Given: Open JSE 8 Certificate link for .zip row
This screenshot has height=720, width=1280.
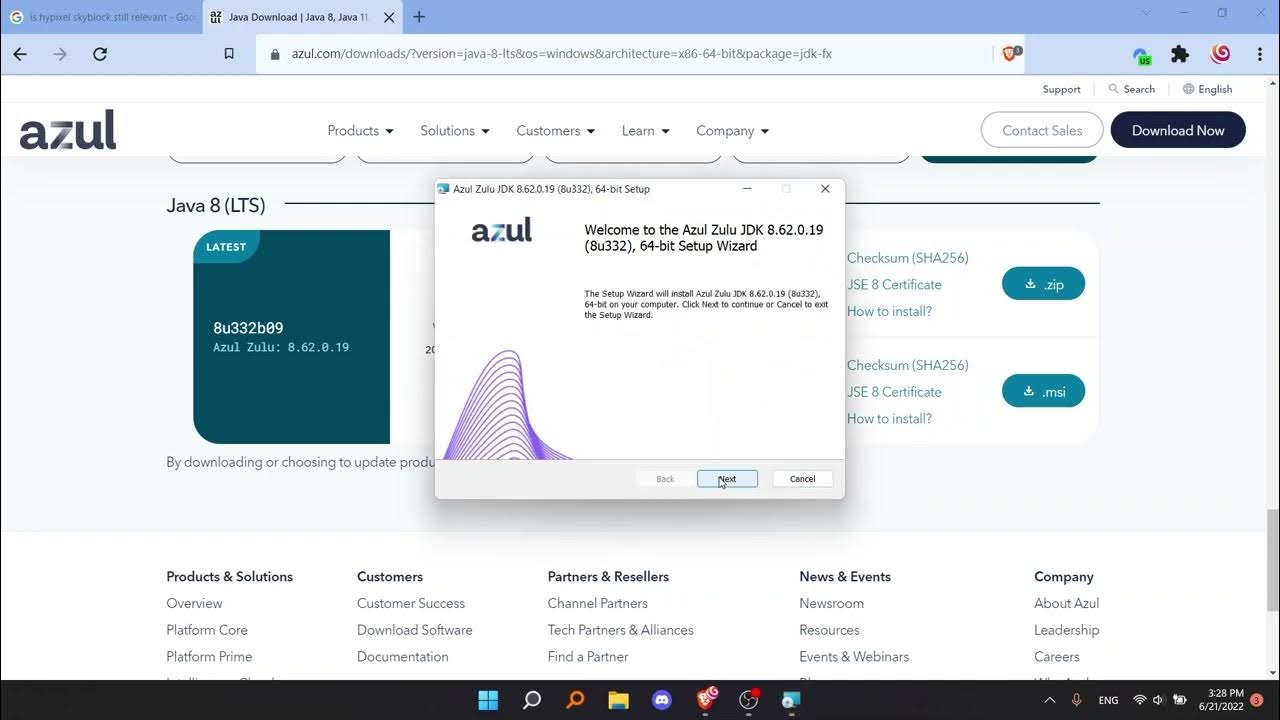Looking at the screenshot, I should [x=894, y=285].
